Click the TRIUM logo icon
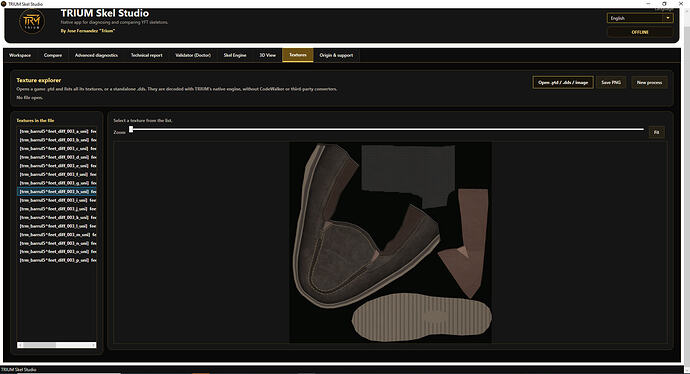Viewport: 690px width, 374px height. coord(32,22)
